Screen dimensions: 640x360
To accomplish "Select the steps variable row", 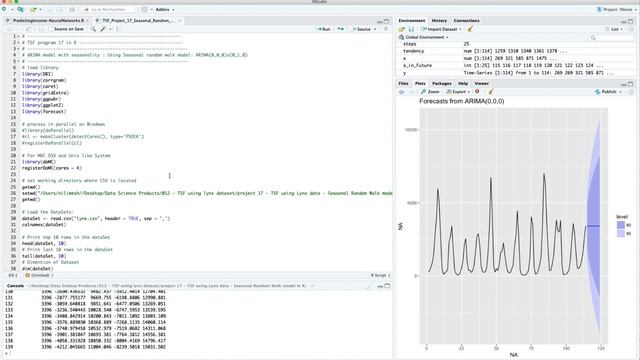I will coord(516,44).
